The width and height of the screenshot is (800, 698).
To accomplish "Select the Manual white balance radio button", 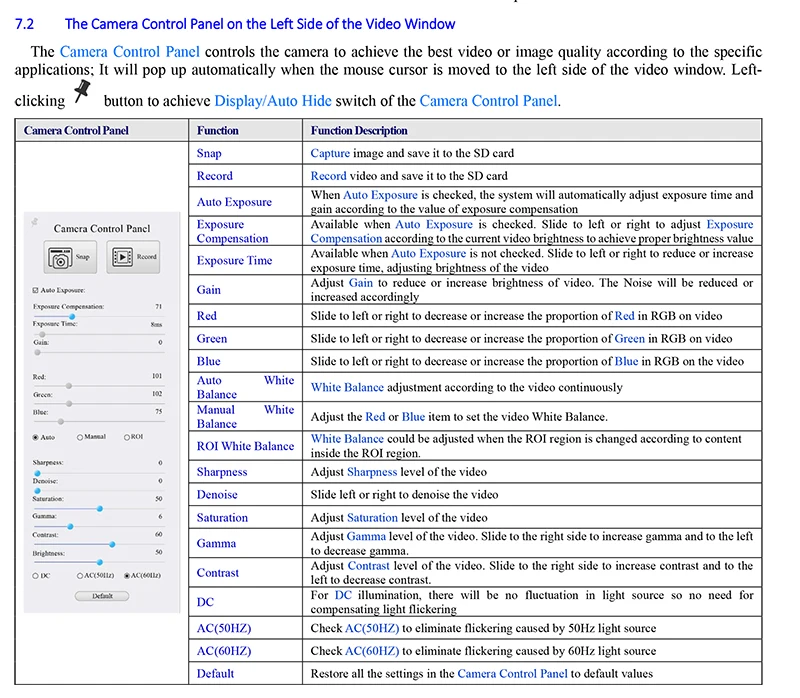I will 79,437.
